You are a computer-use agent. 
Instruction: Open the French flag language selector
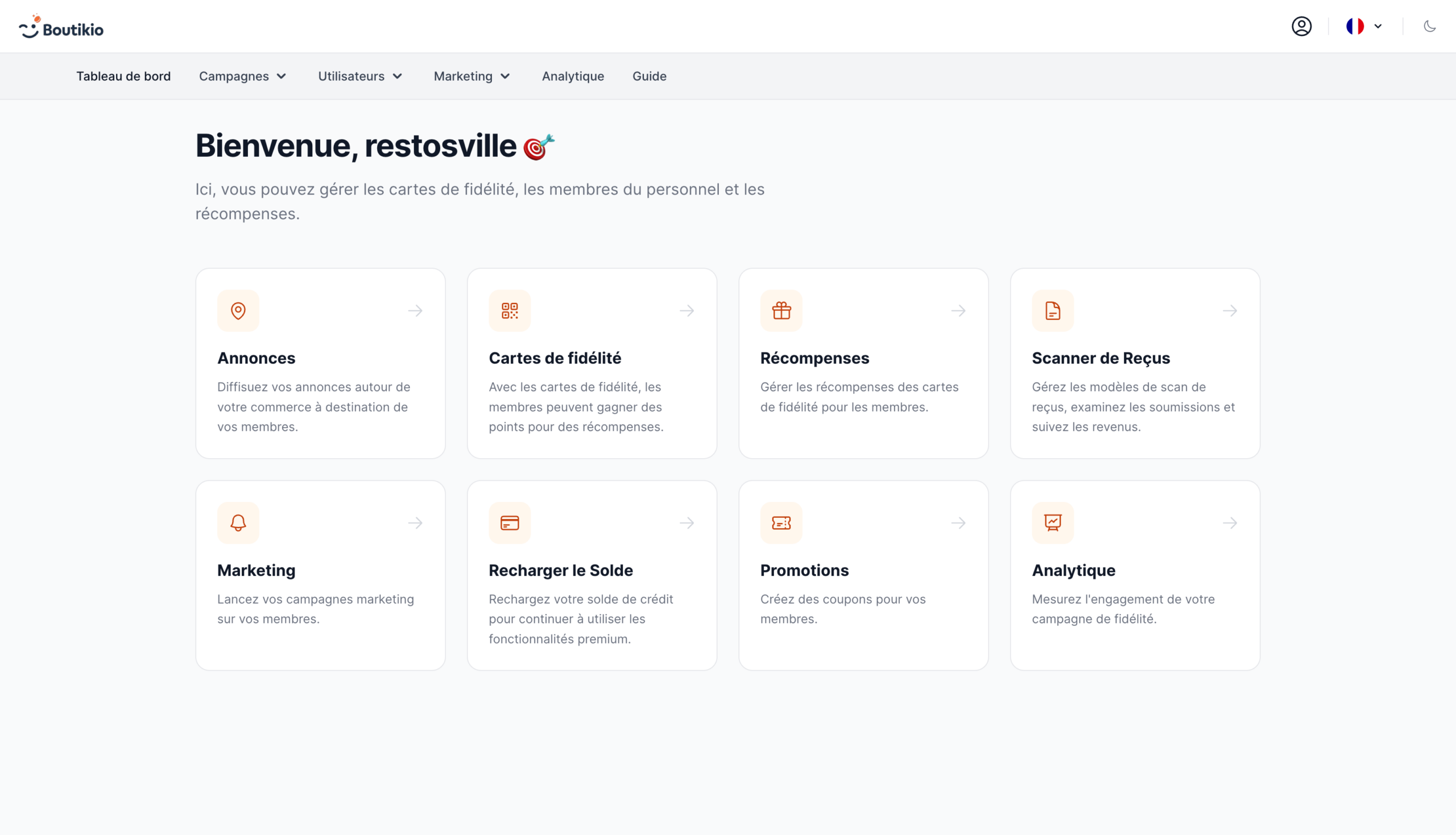point(1363,26)
